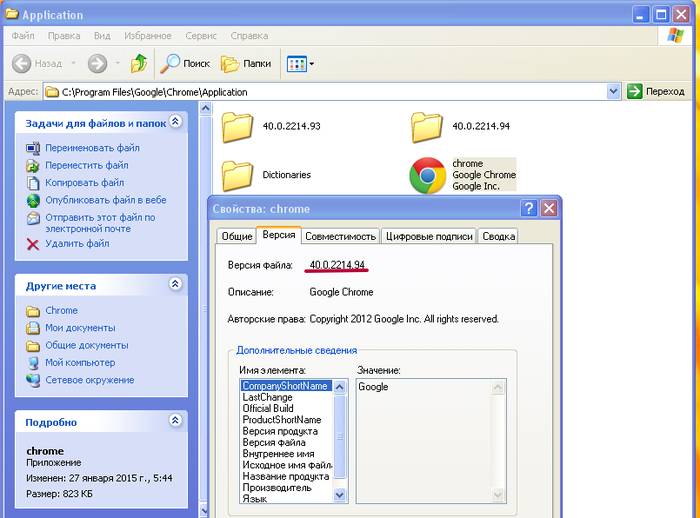Select the chrome application icon
This screenshot has height=518, width=700.
[x=427, y=175]
